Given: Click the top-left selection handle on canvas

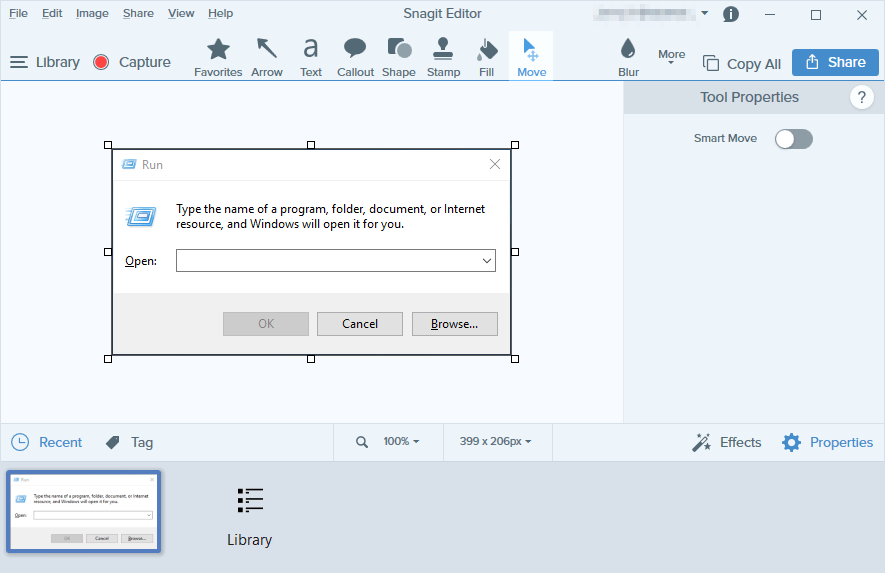Looking at the screenshot, I should (108, 145).
